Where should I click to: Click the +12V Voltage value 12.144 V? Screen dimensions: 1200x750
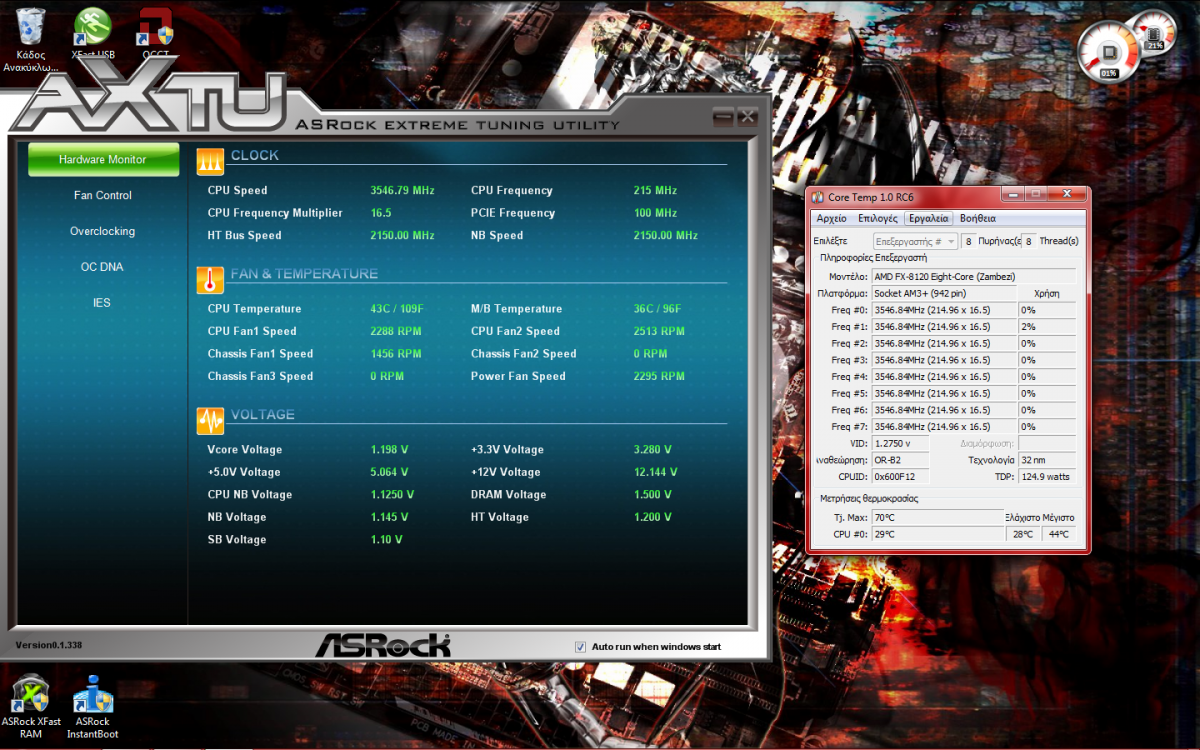[x=656, y=473]
